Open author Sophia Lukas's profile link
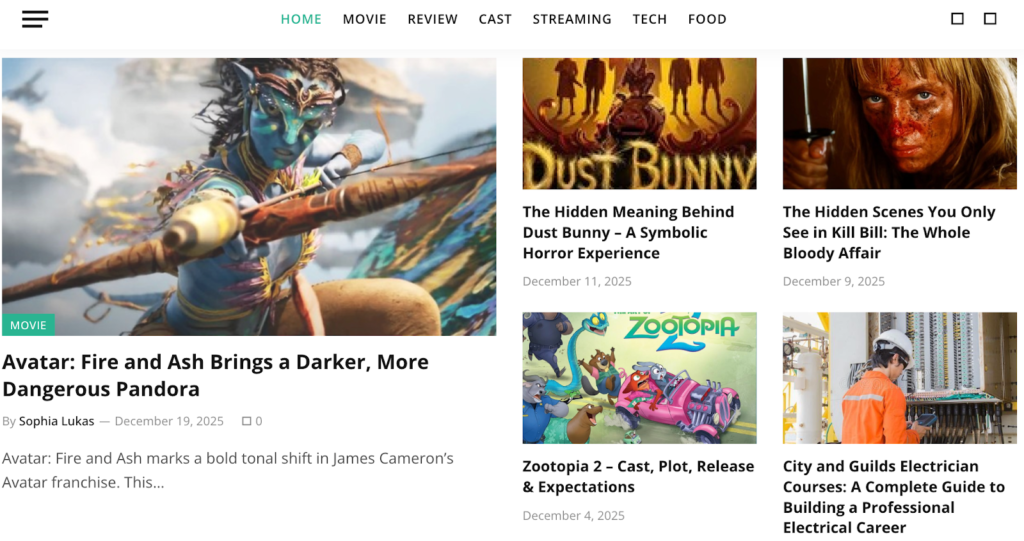Screen dimensions: 1024x541 [56, 421]
